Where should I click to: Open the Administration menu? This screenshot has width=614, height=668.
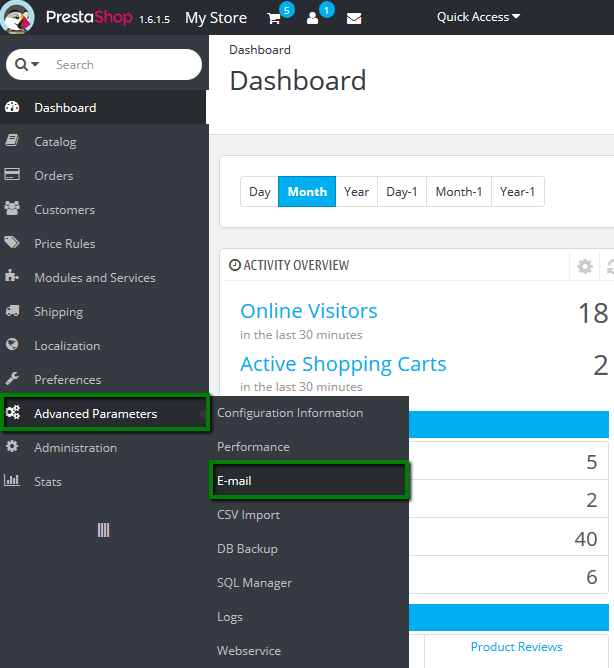pos(104,448)
